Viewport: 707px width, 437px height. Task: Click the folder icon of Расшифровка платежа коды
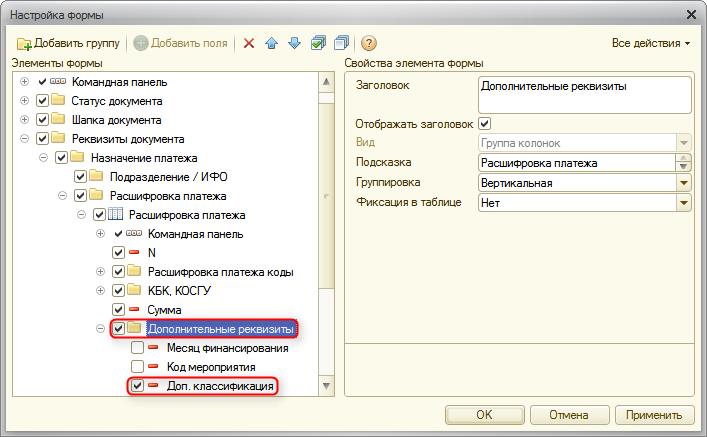tap(134, 271)
